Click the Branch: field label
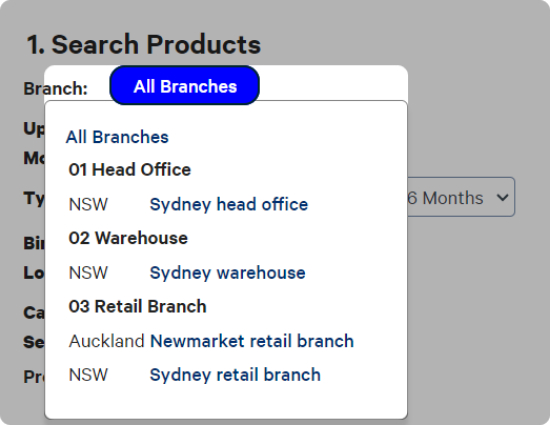The image size is (550, 425). [55, 88]
